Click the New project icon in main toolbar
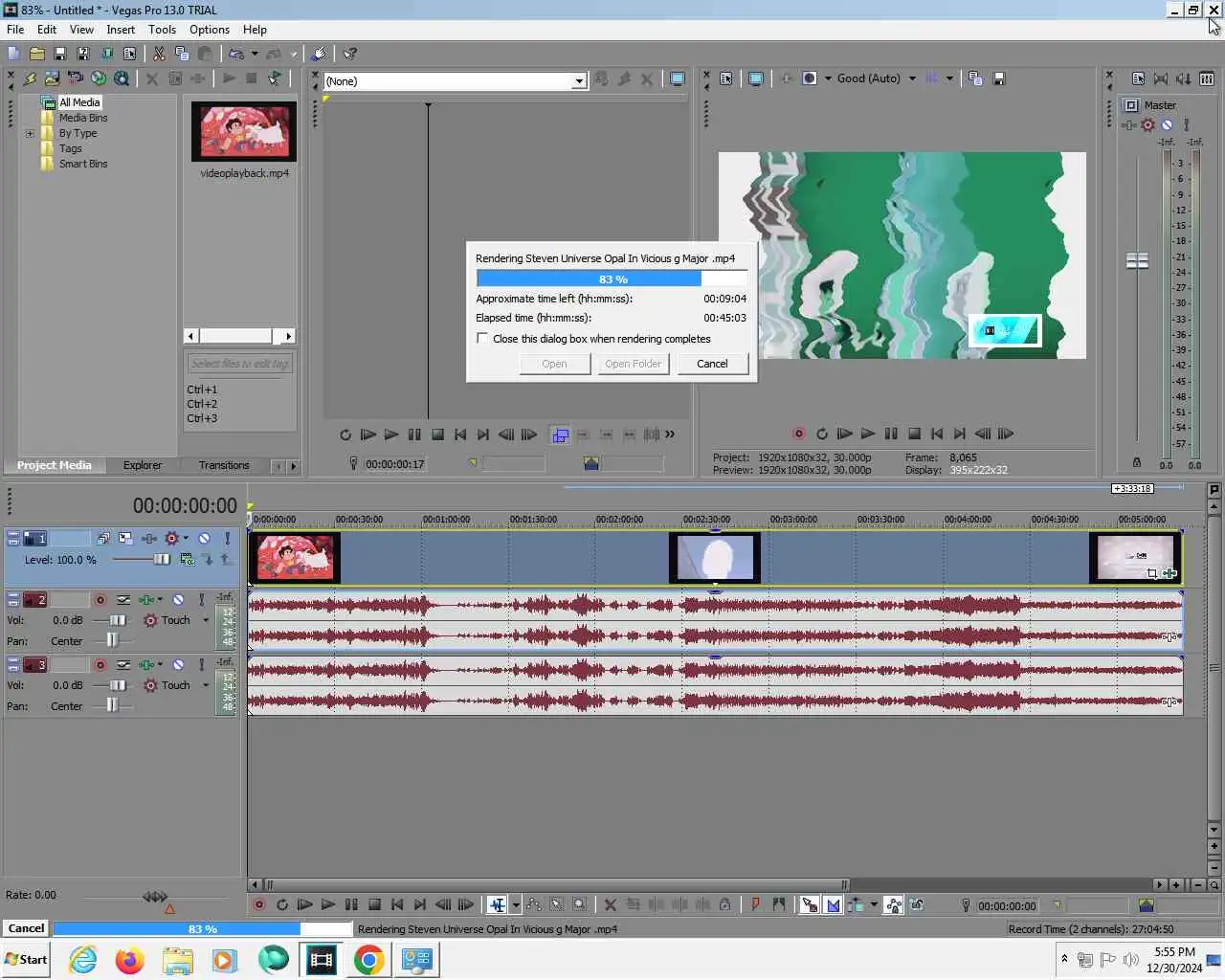This screenshot has width=1225, height=980. [13, 54]
